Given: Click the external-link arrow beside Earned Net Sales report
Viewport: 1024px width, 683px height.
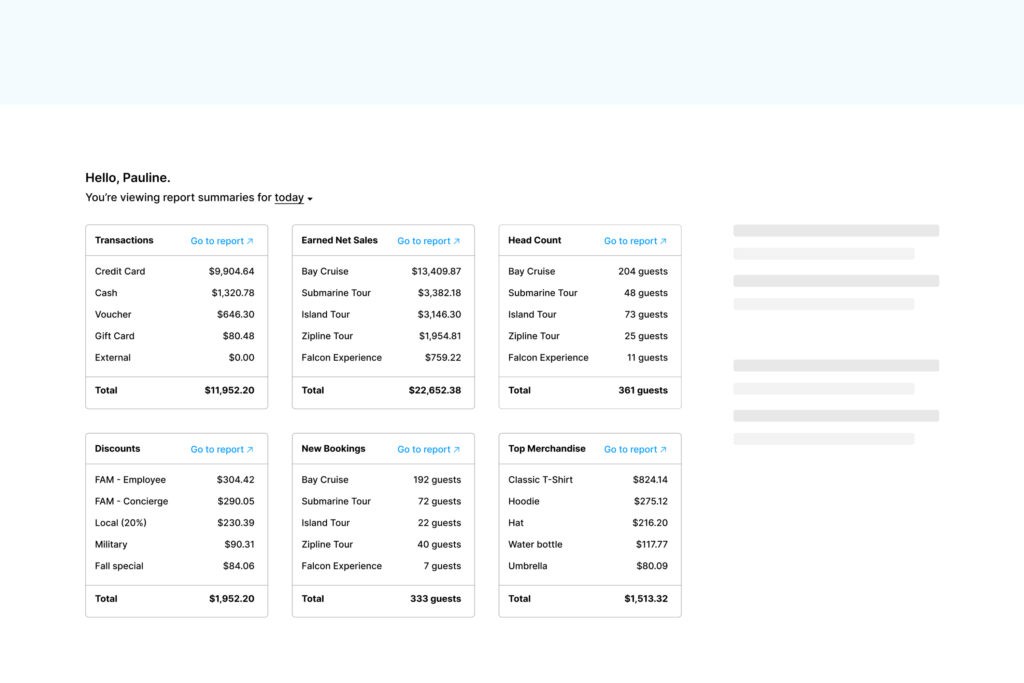Looking at the screenshot, I should [459, 240].
